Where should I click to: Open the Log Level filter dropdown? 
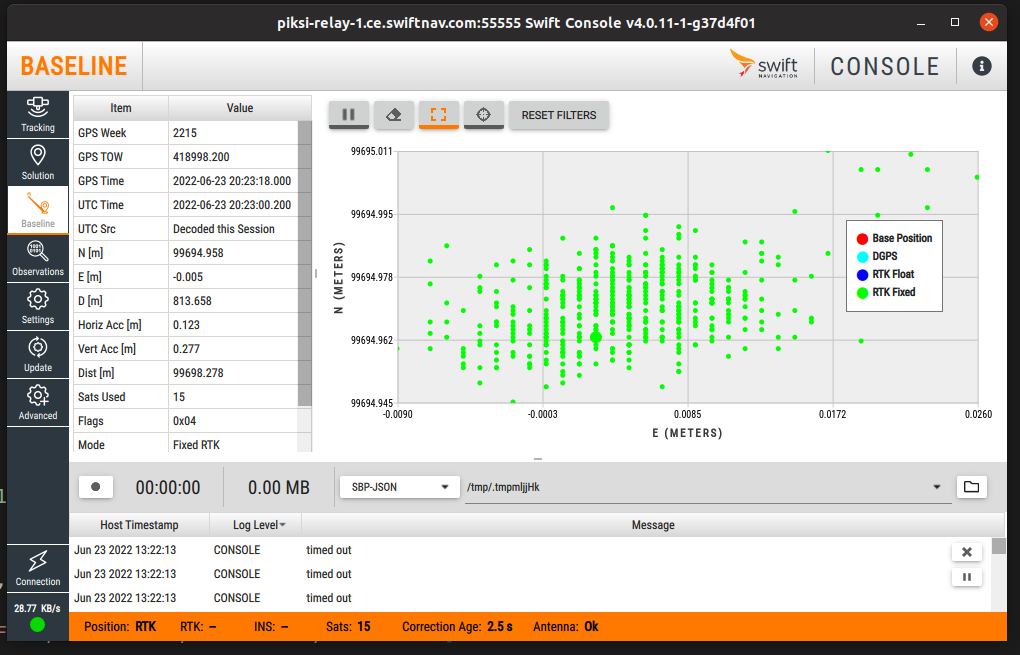[x=259, y=525]
